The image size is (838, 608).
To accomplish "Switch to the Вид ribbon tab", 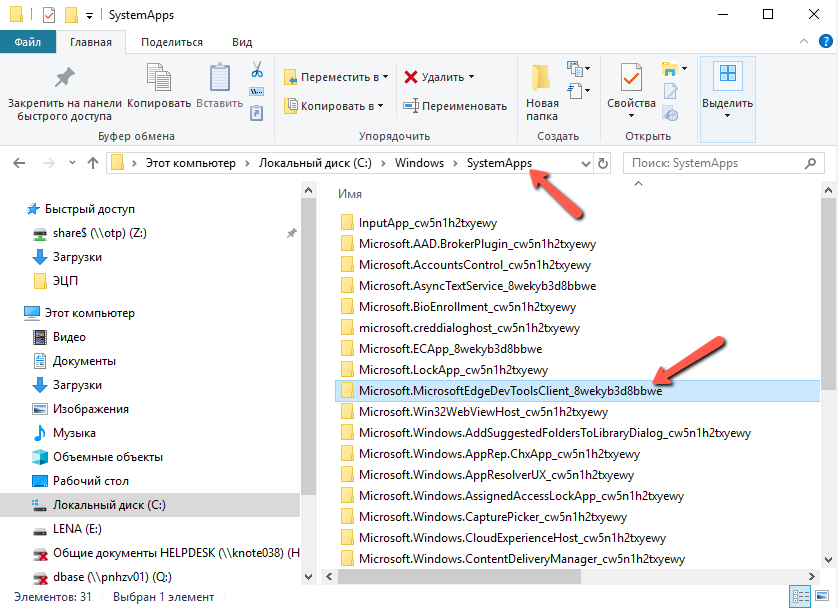I will (242, 42).
